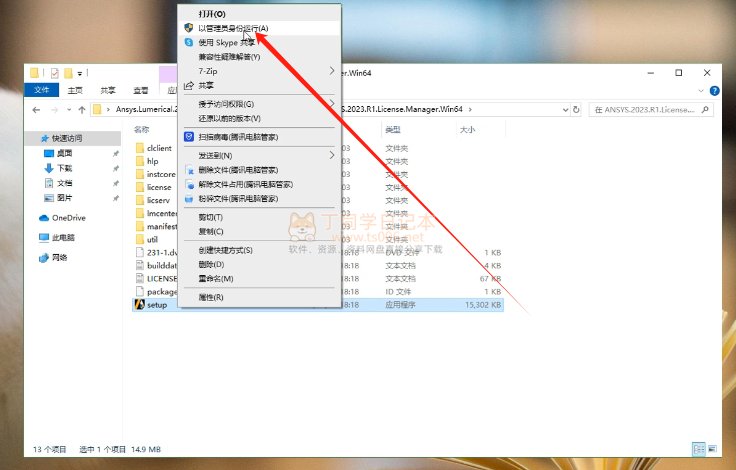Viewport: 736px width, 470px height.
Task: Open the 文件 ribbon tab
Action: [x=42, y=90]
